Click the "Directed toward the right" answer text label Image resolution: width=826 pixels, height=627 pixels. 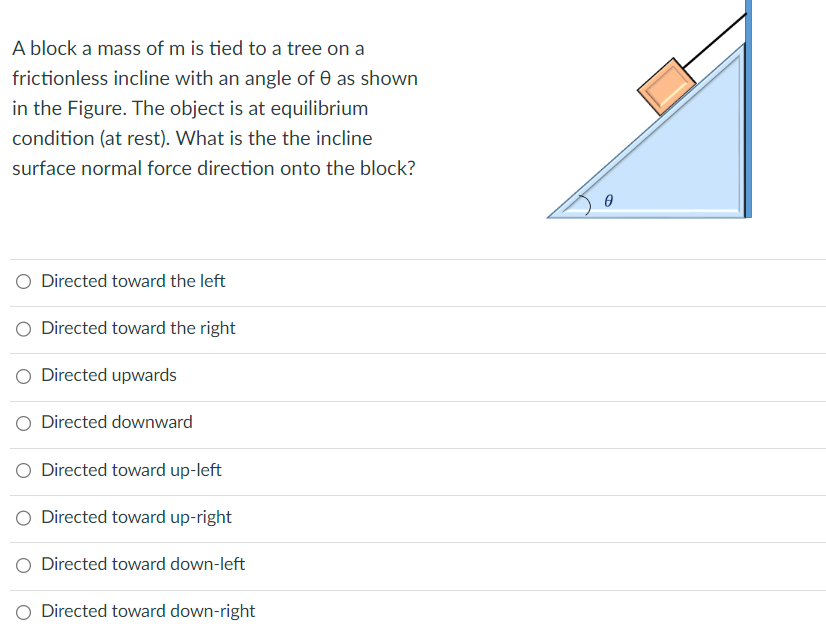click(138, 328)
